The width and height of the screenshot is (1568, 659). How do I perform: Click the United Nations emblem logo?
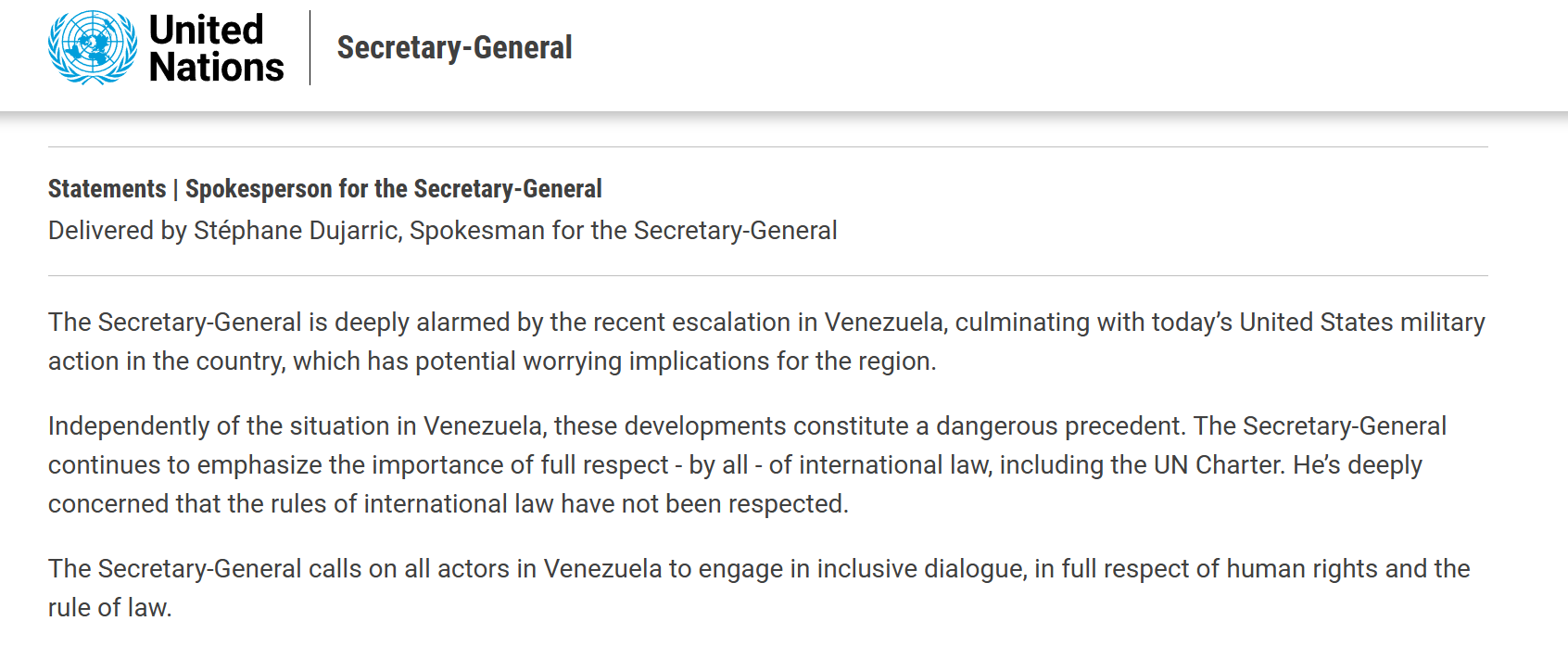(x=93, y=48)
